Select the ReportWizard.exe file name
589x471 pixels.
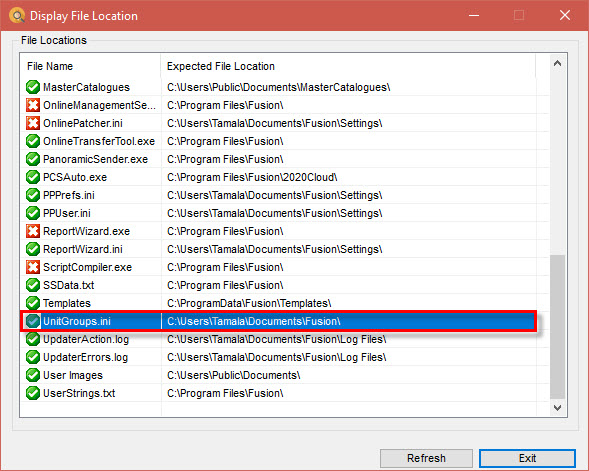coord(86,231)
